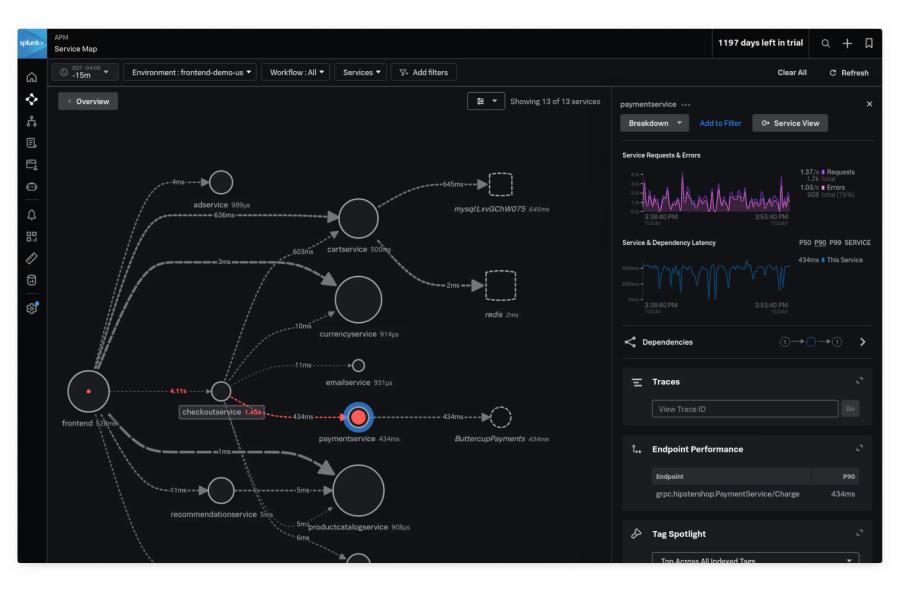Screen dimensions: 900x592
Task: Open the Environment frontend-demo-us dropdown
Action: (190, 72)
